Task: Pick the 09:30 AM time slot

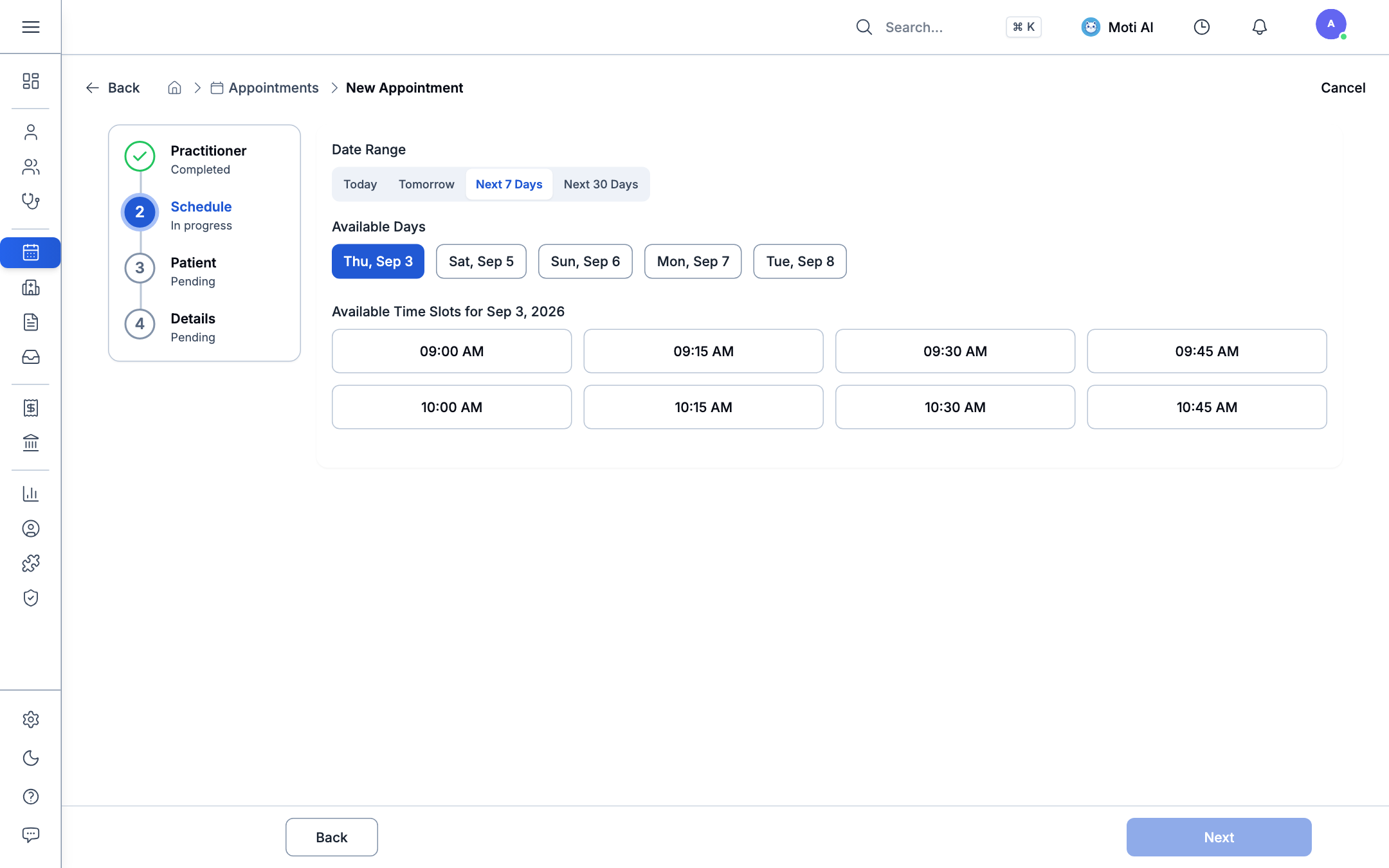Action: [x=955, y=351]
